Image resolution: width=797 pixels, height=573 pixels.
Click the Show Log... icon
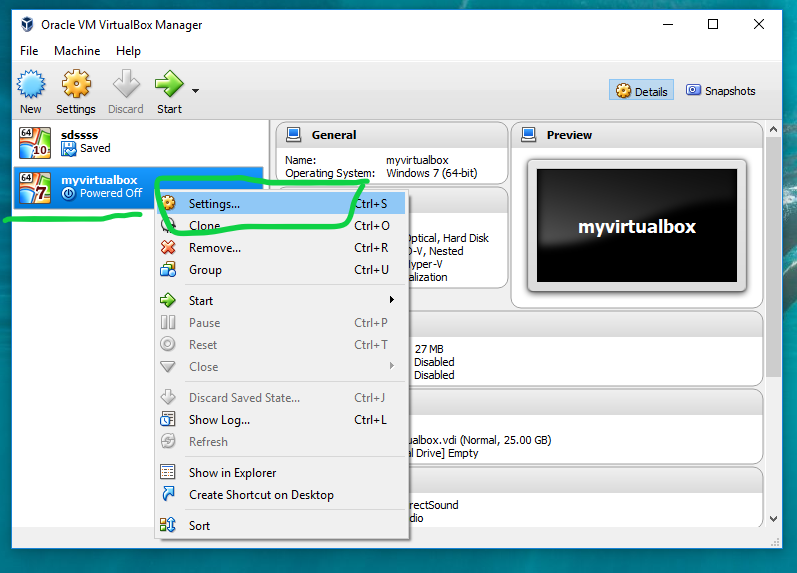169,420
